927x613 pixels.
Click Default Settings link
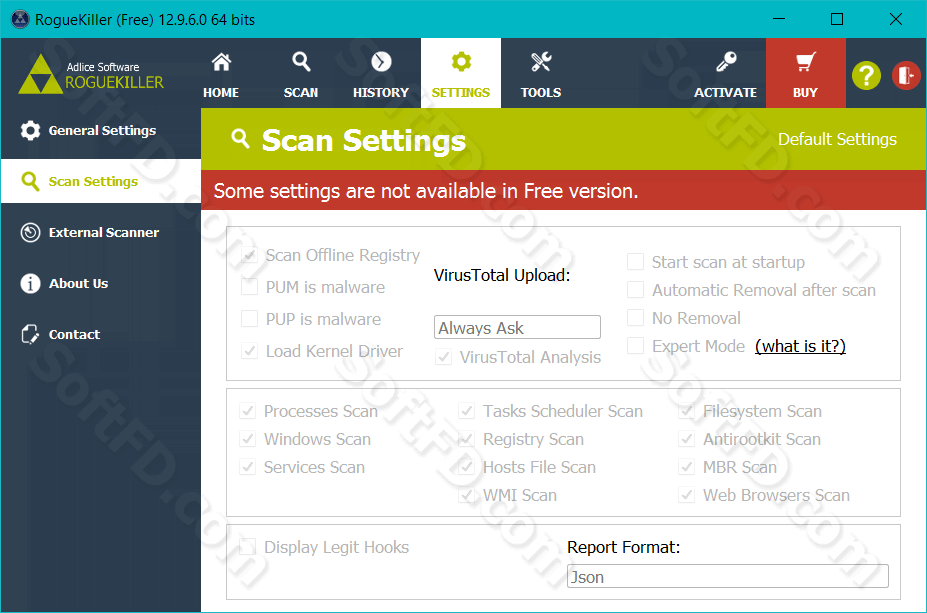point(837,140)
